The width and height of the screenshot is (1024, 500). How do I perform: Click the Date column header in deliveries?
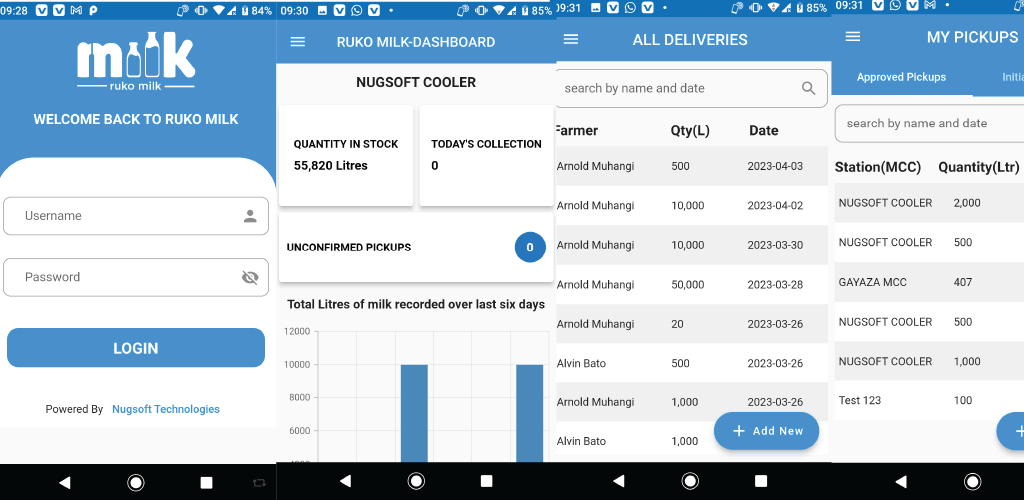(x=763, y=131)
